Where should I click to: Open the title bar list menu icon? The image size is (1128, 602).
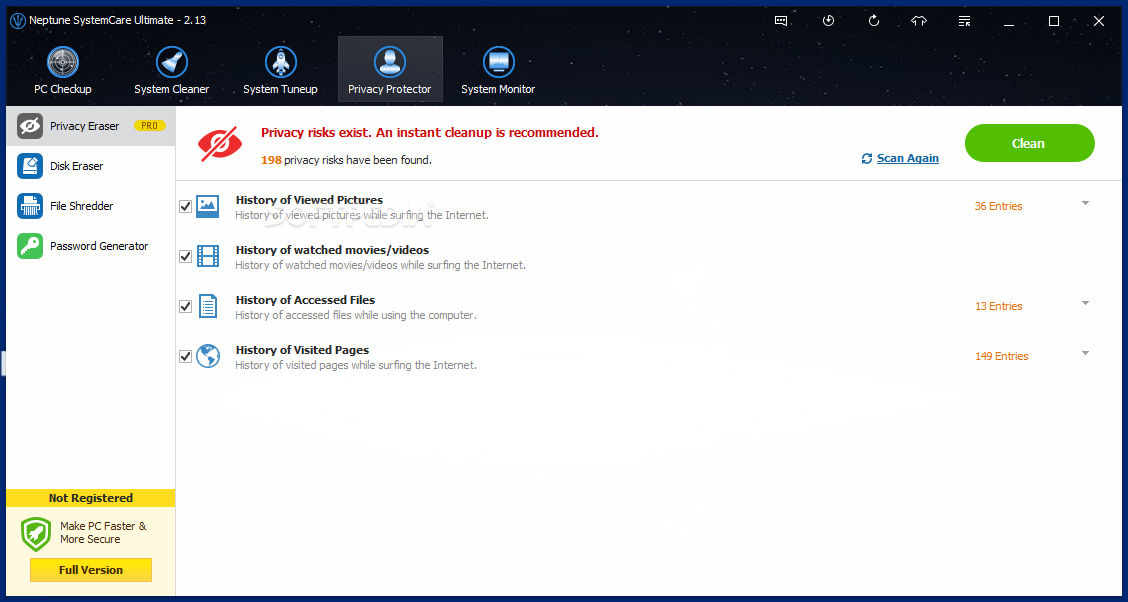pyautogui.click(x=965, y=21)
